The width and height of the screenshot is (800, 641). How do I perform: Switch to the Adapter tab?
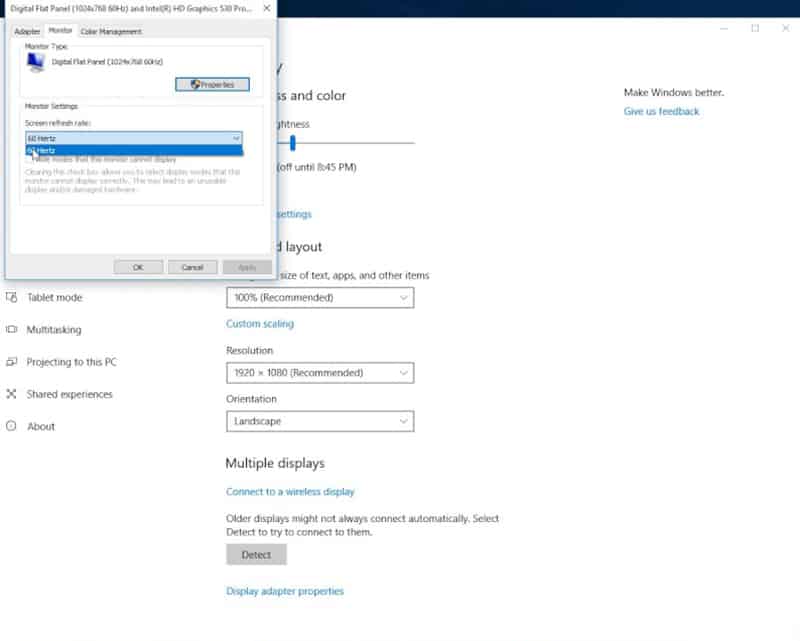(27, 32)
